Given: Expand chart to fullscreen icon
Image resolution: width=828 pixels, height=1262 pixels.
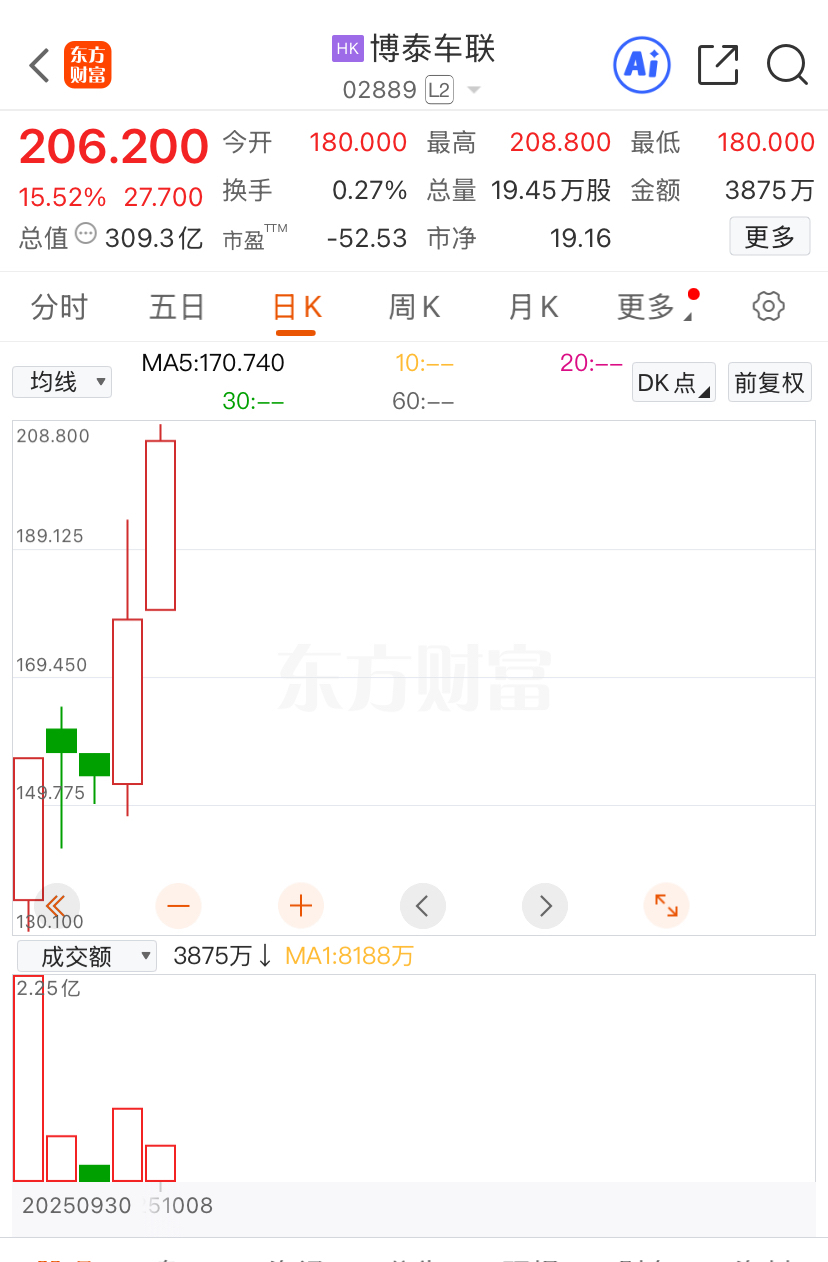Looking at the screenshot, I should [666, 906].
